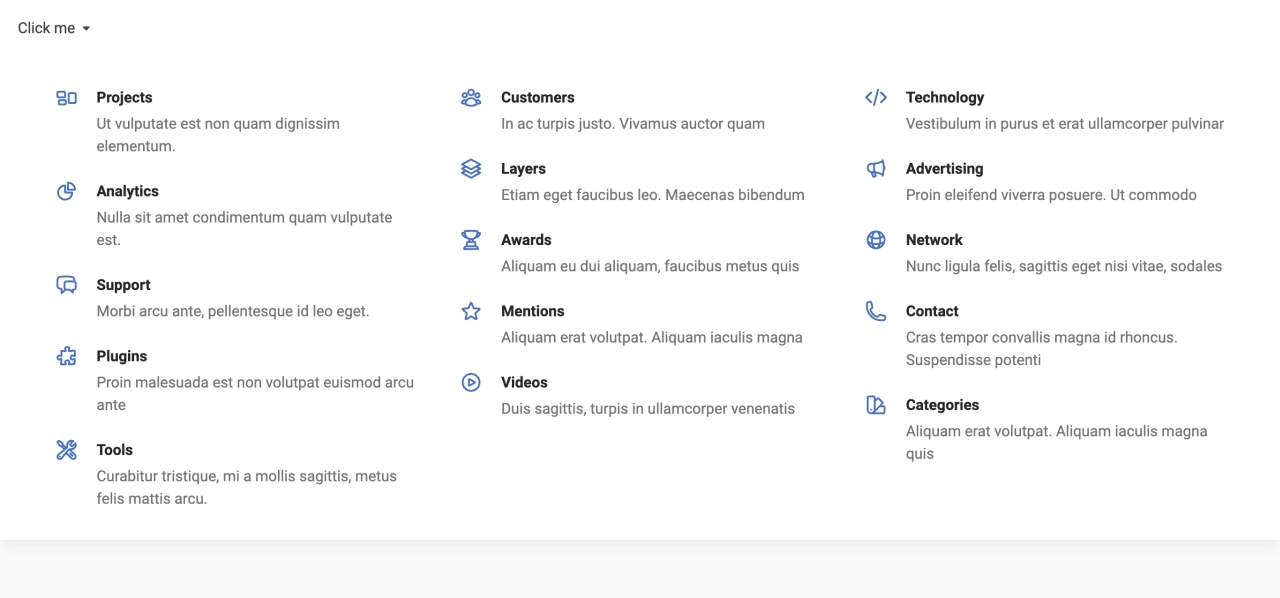Click "Duis sagittis, turpis in ullamcorper venenatis"
Screen dimensions: 1280x598
648,408
